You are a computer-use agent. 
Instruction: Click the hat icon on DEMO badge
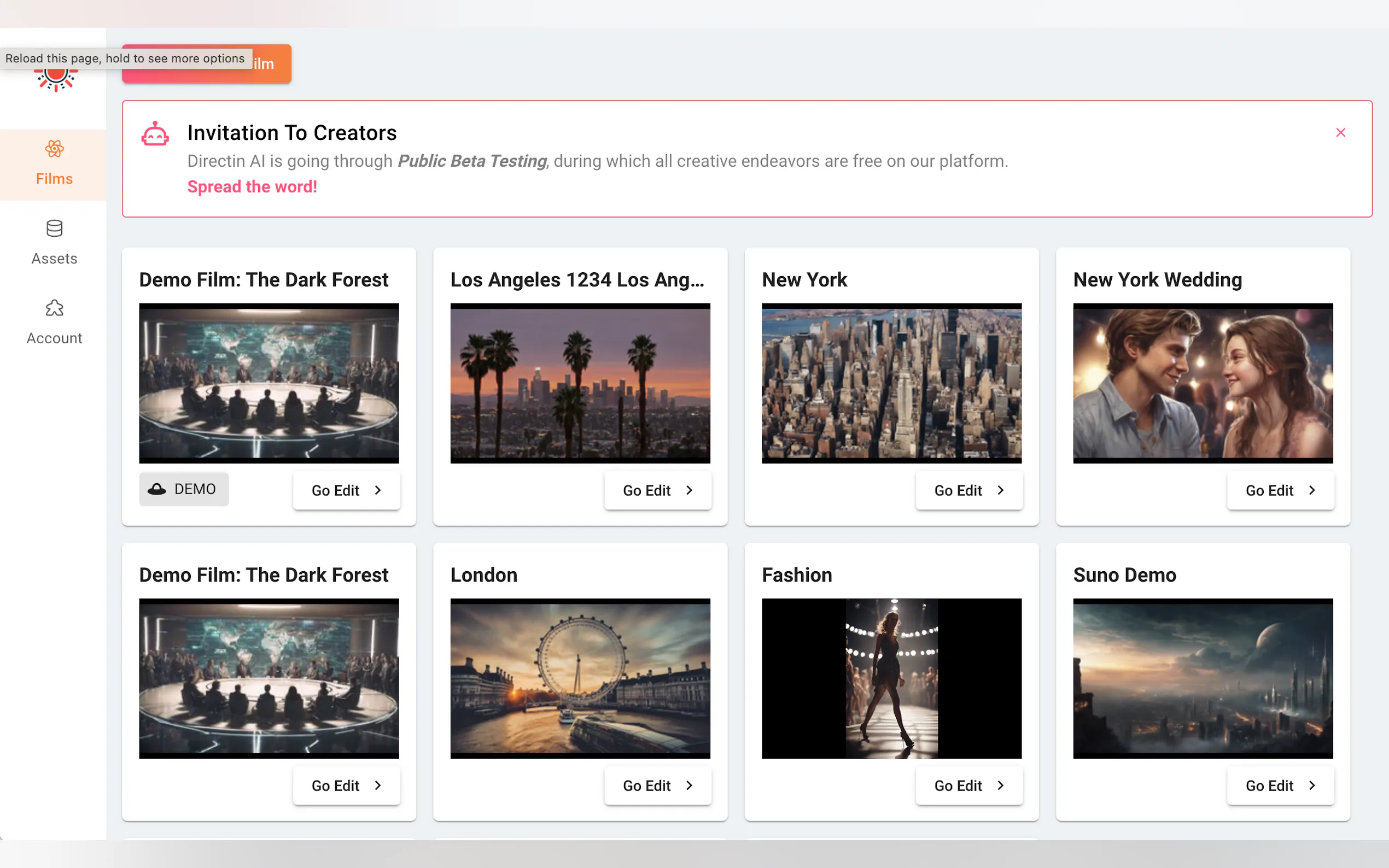157,489
